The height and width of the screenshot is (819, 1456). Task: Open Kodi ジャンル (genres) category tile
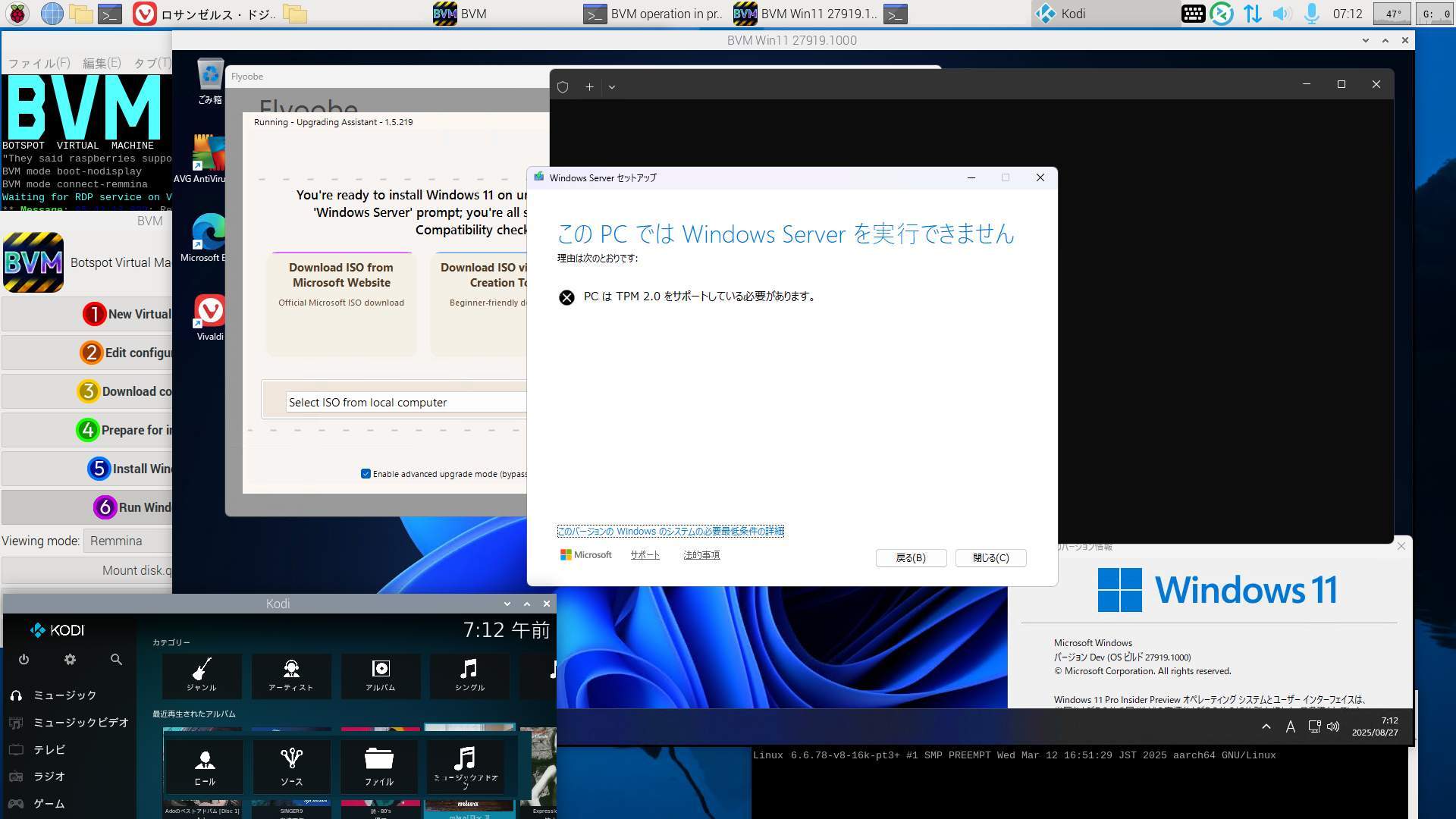tap(202, 675)
